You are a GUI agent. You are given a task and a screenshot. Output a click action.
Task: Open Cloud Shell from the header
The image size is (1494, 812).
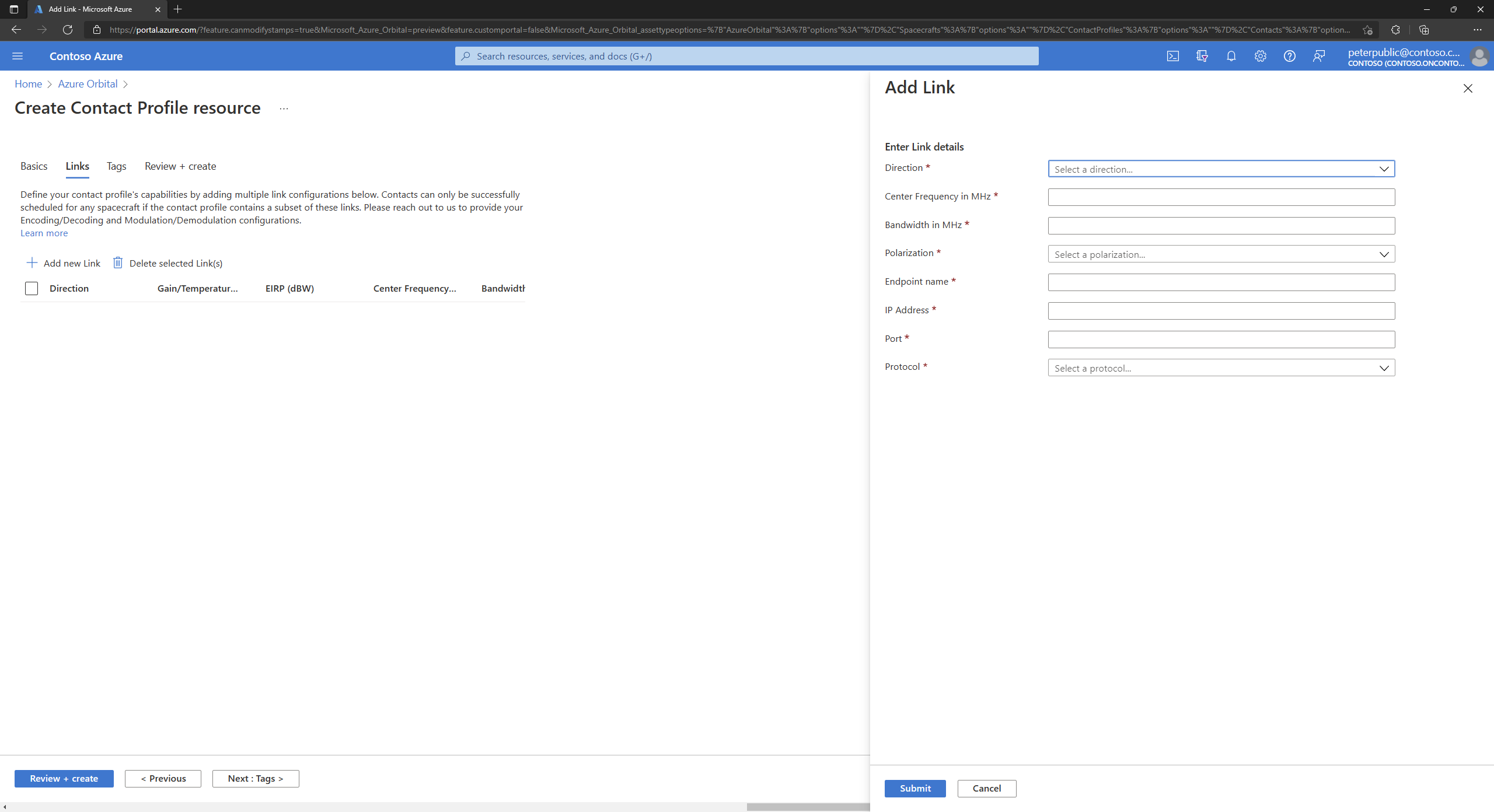[x=1172, y=56]
